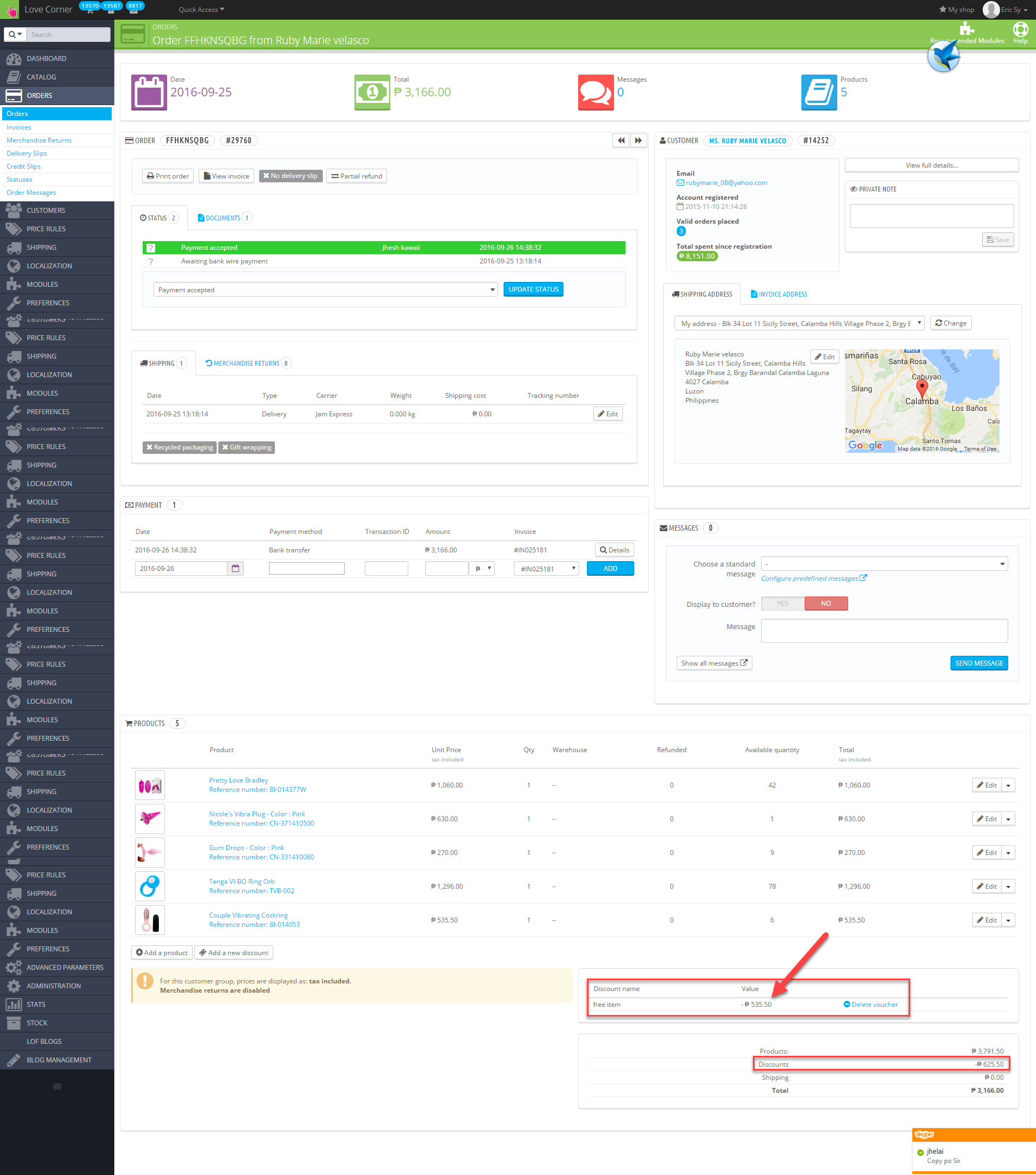Open Blog Management pencil icon
This screenshot has height=1175, width=1036.
pos(14,1060)
